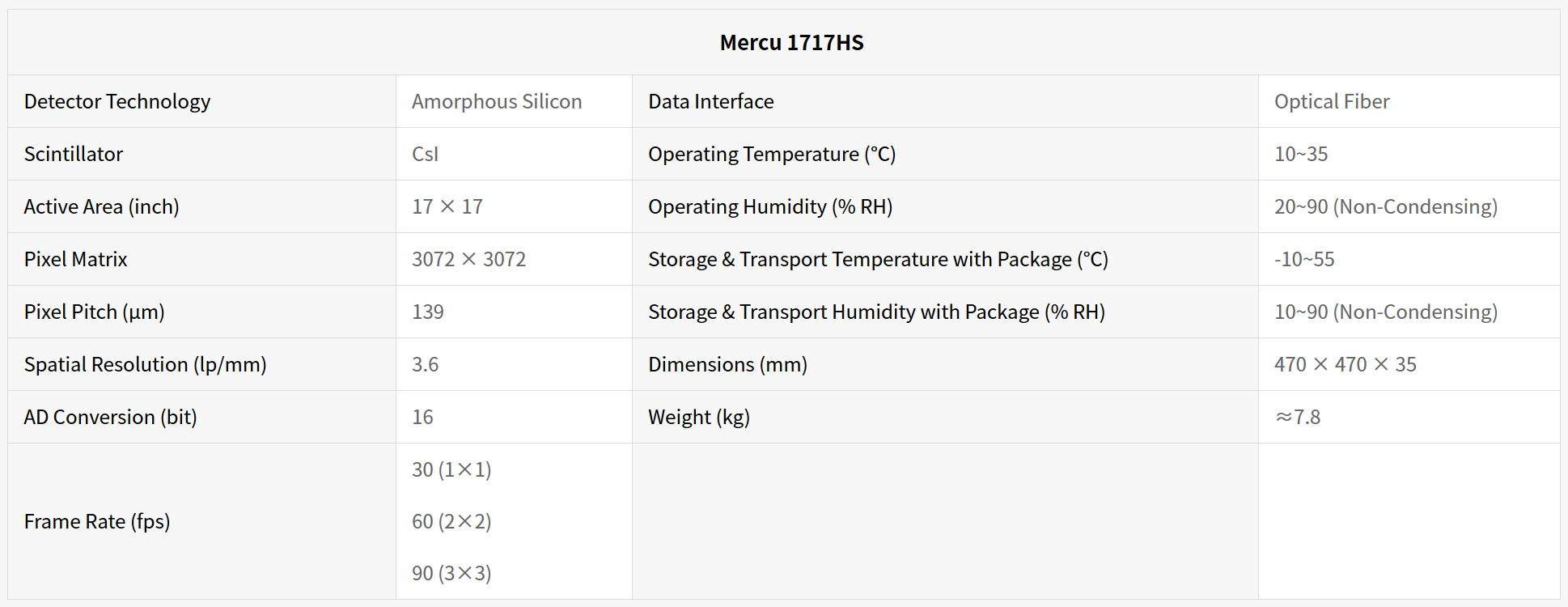Screen dimensions: 1568x607
Task: Select the 470 × 470 × 35 dimensions value
Action: [1346, 365]
